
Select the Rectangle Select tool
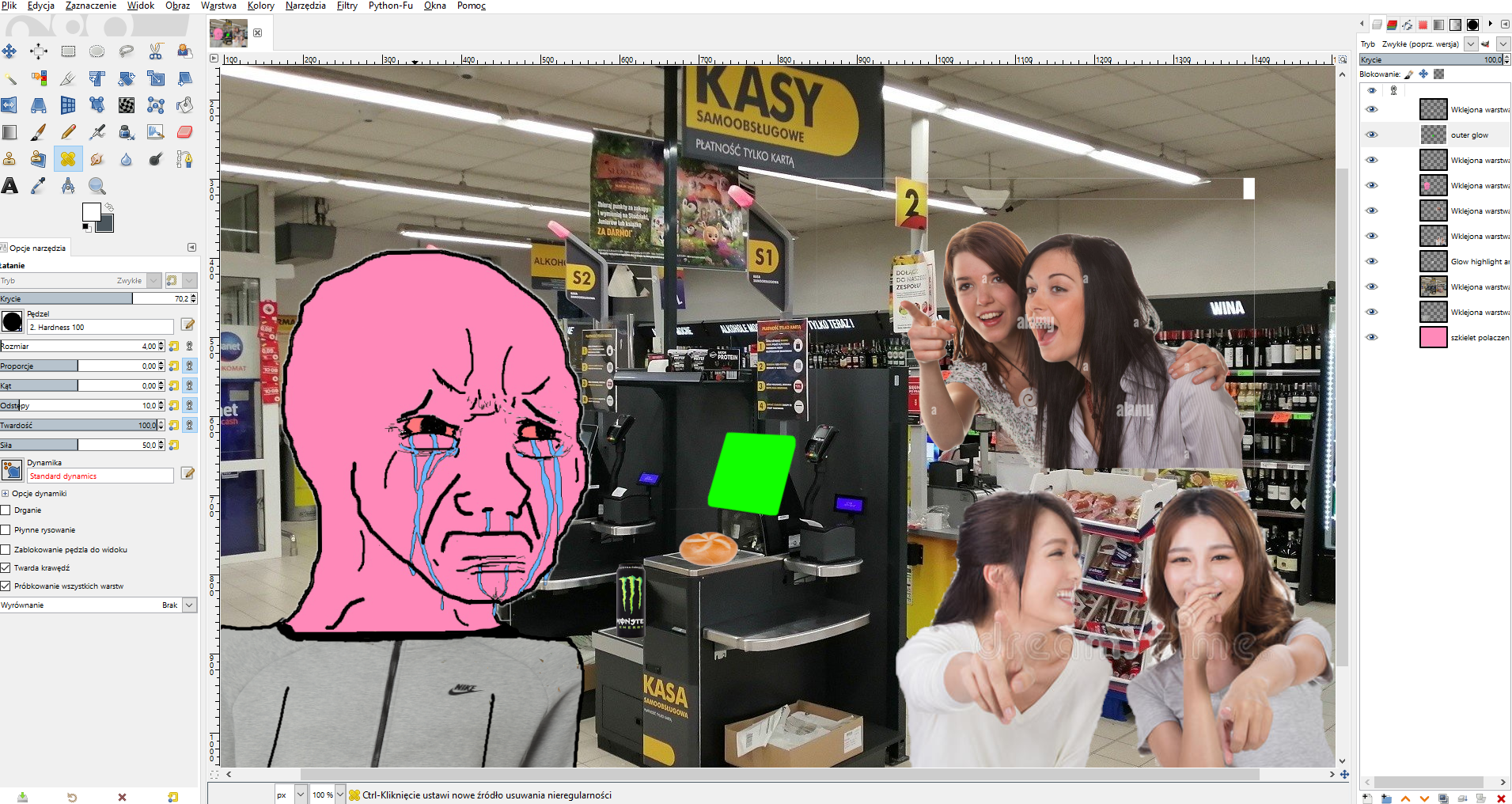coord(68,51)
